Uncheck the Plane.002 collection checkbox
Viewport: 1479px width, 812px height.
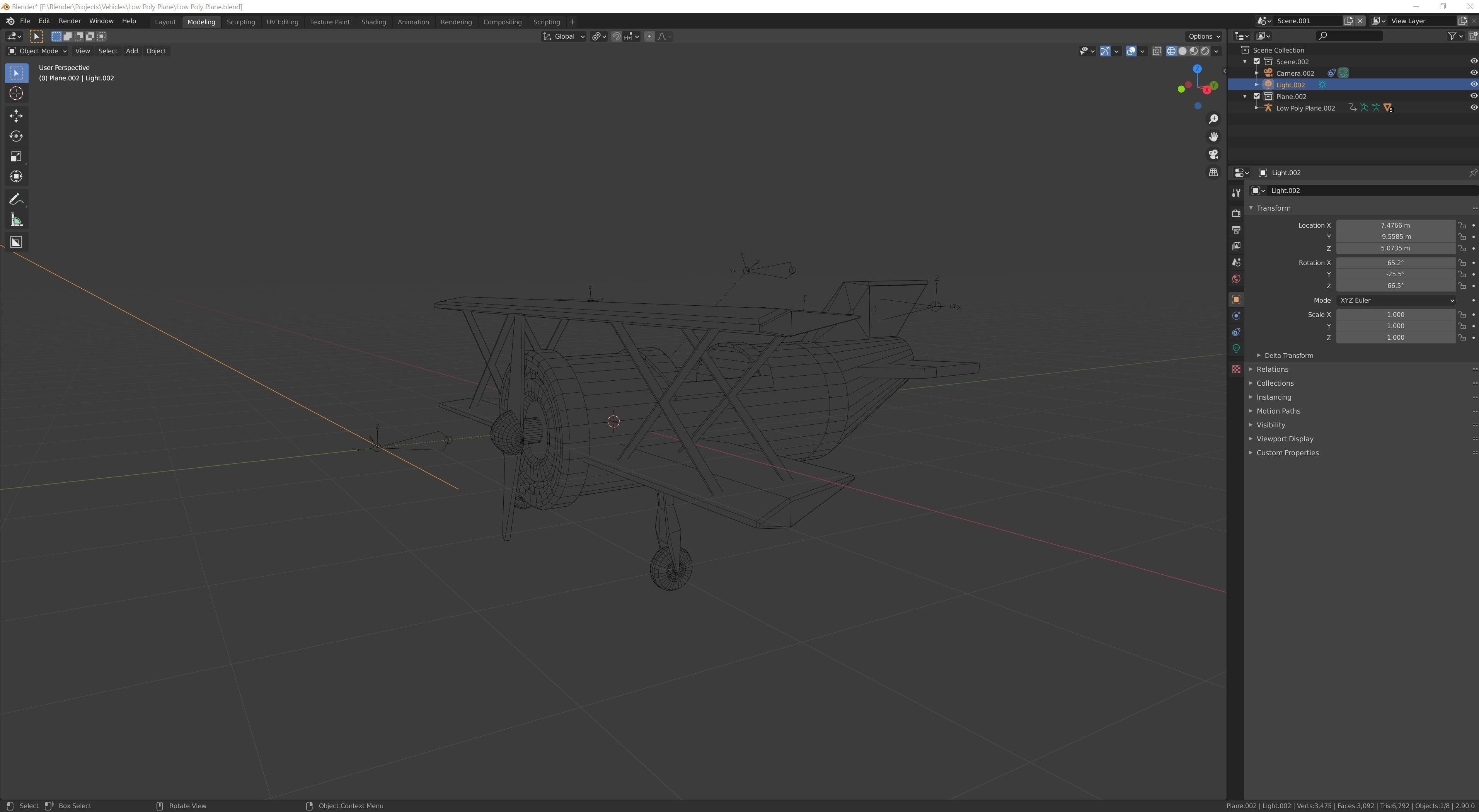(x=1257, y=96)
